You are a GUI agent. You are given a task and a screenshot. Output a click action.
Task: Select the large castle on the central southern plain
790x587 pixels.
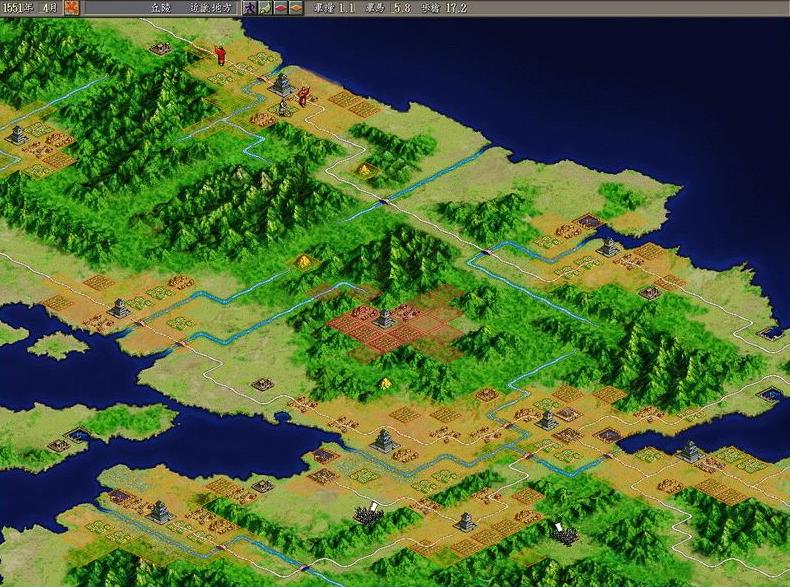tap(385, 440)
